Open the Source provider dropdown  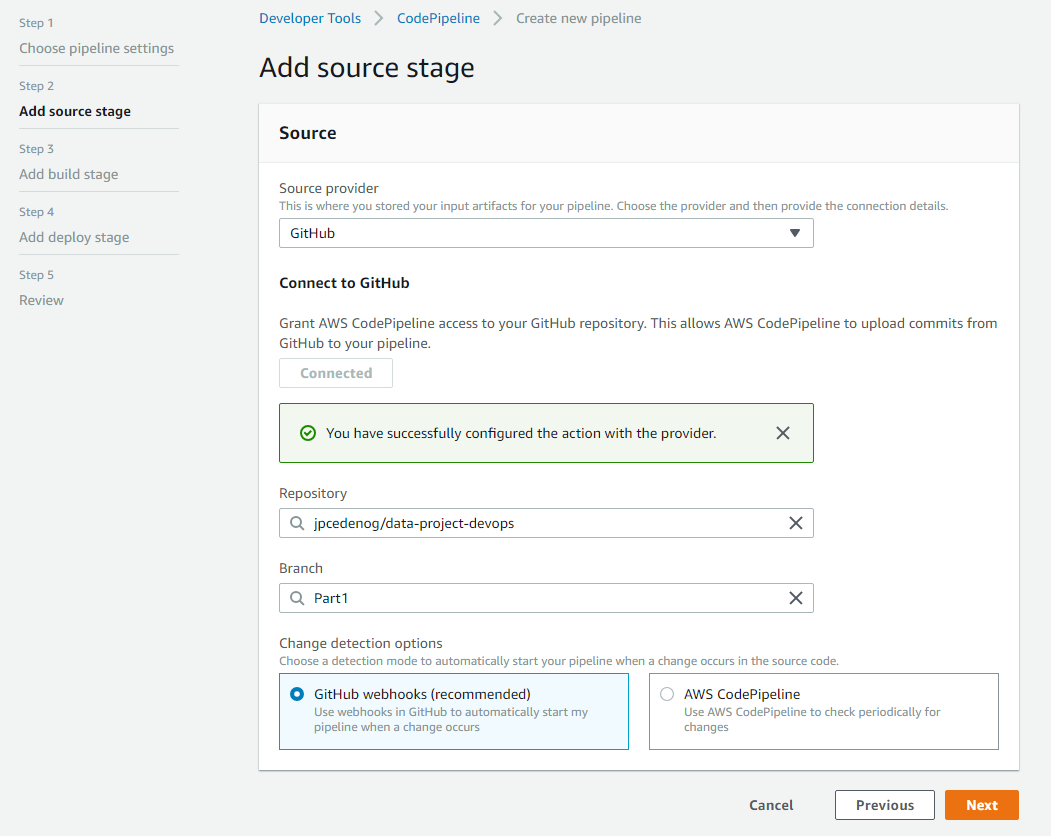pos(546,233)
